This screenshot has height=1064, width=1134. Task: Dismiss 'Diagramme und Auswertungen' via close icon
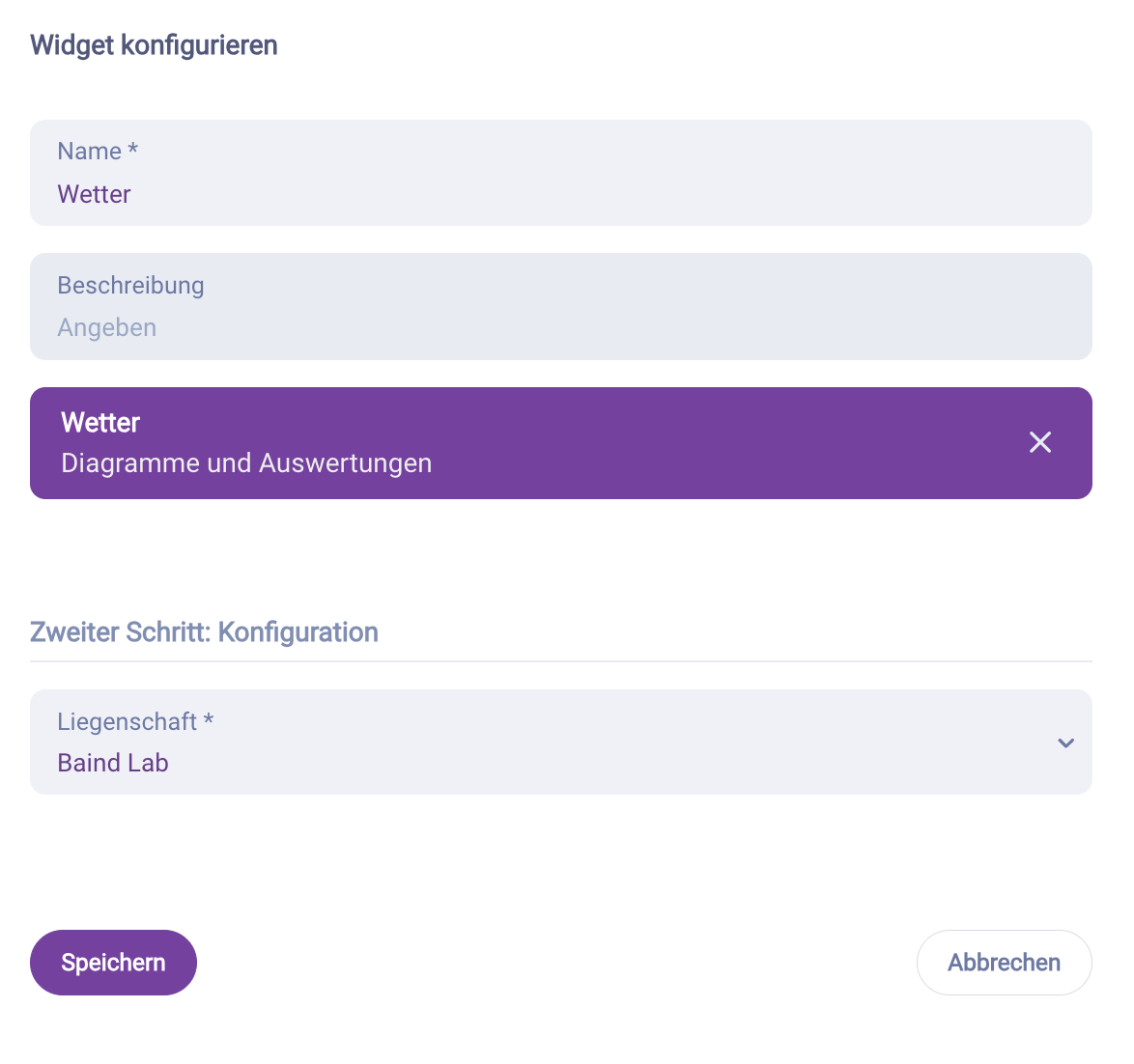point(1040,442)
